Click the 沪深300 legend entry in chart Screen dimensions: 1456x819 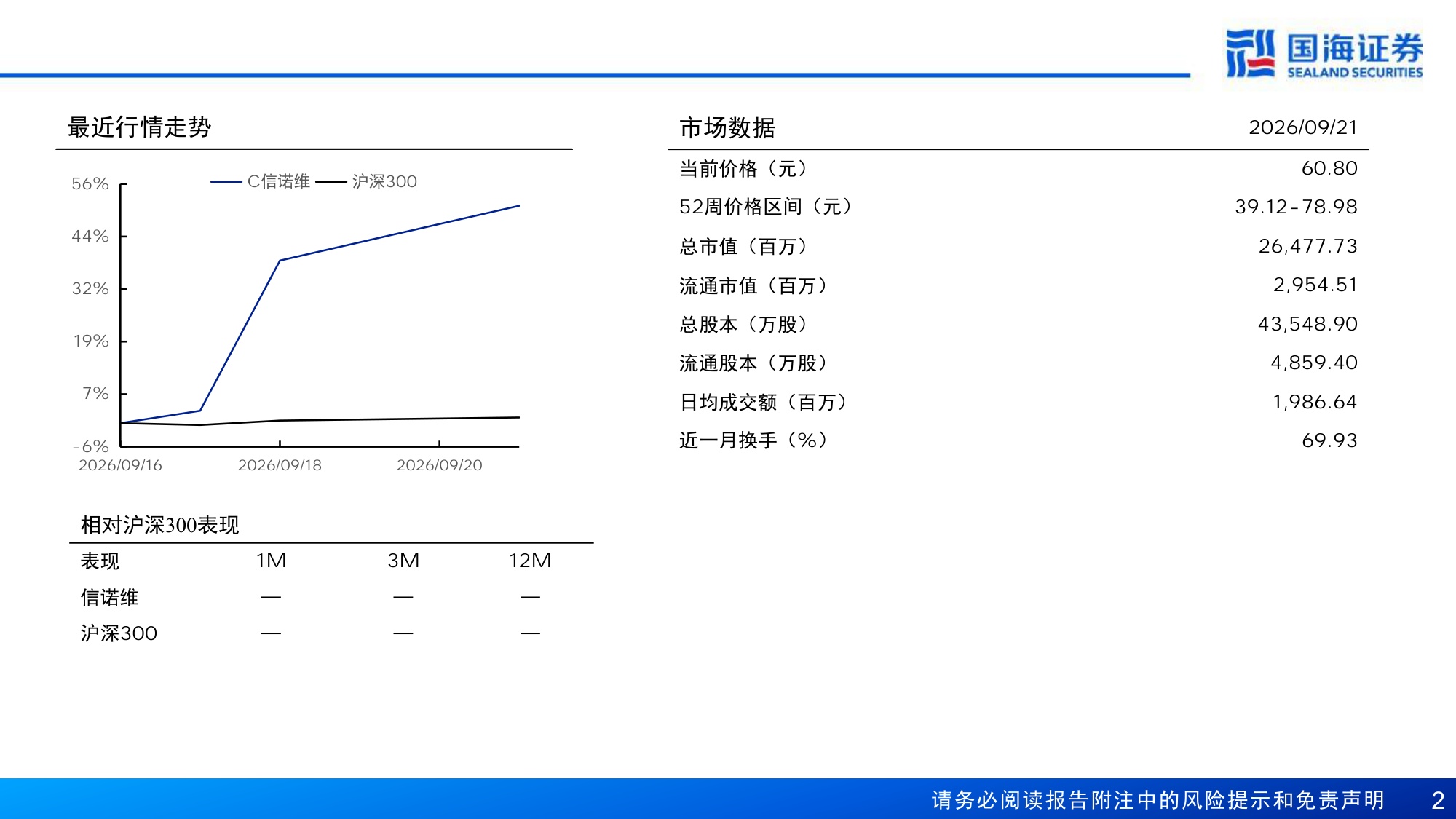(x=367, y=181)
